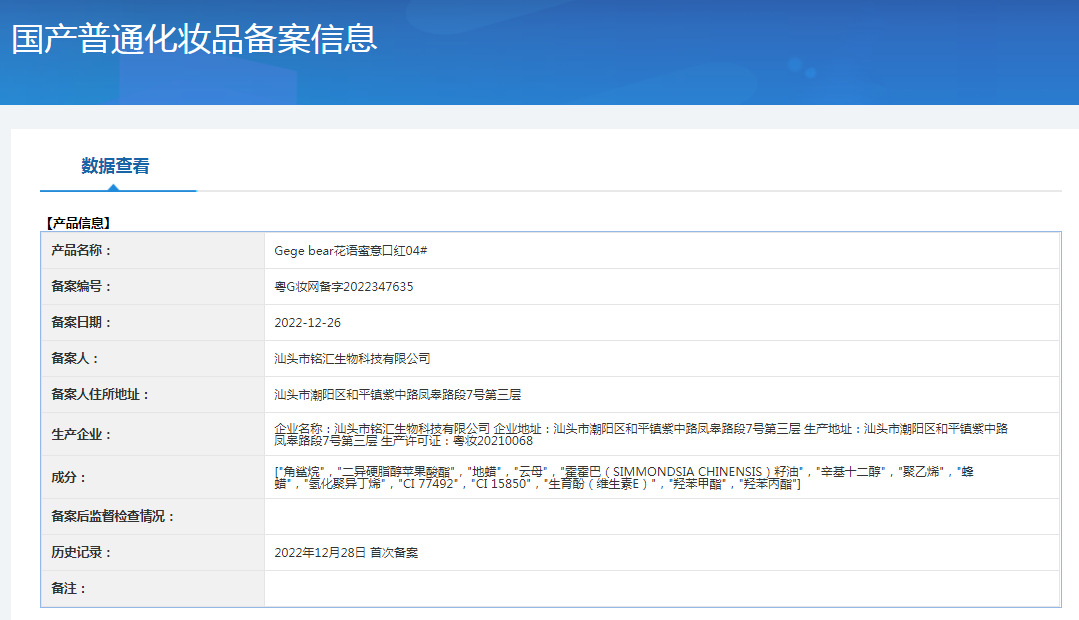Viewport: 1079px width, 620px height.
Task: Click the 成分 label
Action: click(68, 477)
